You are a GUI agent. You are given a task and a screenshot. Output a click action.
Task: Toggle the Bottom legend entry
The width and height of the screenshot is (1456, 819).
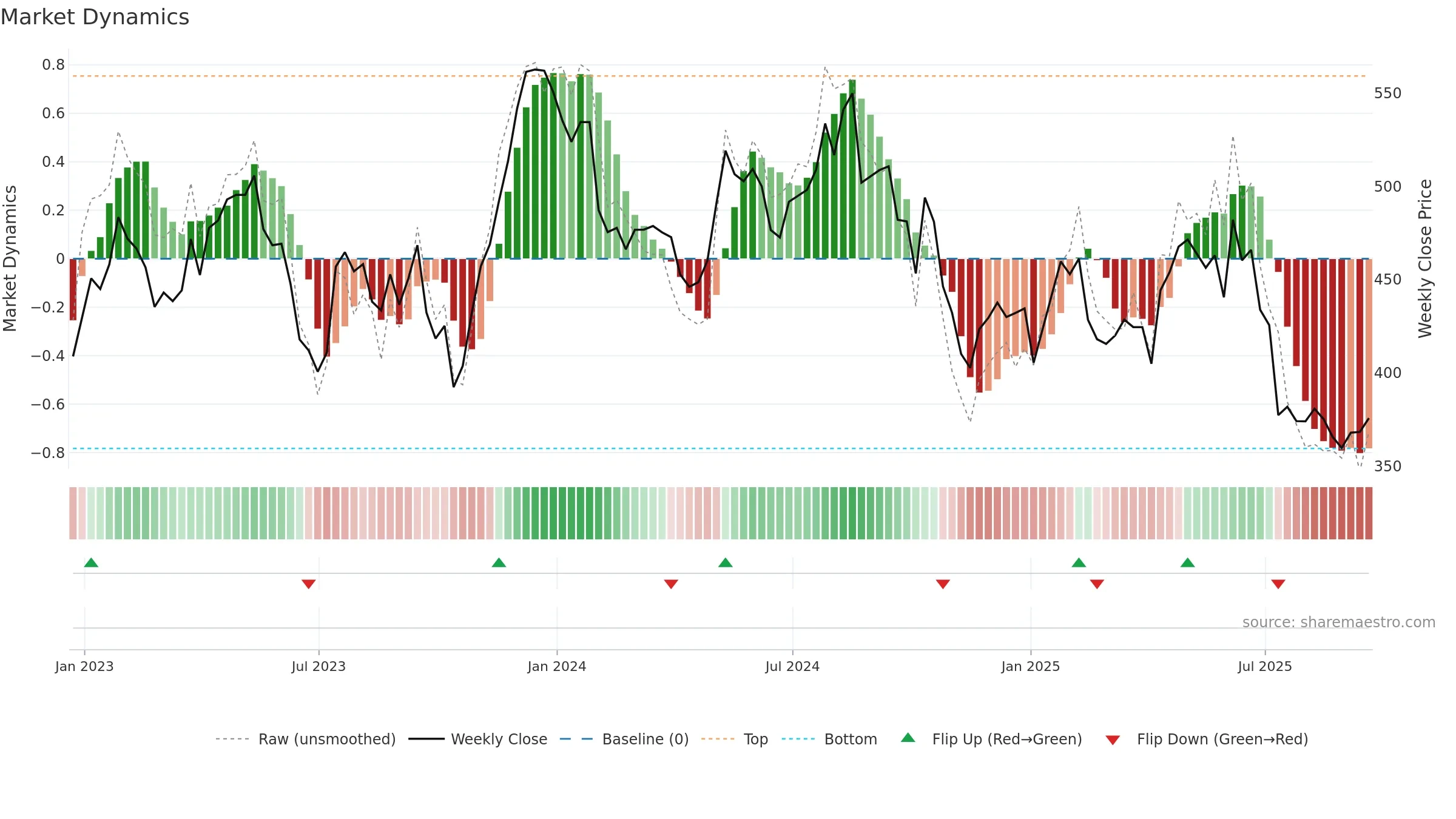coord(829,739)
